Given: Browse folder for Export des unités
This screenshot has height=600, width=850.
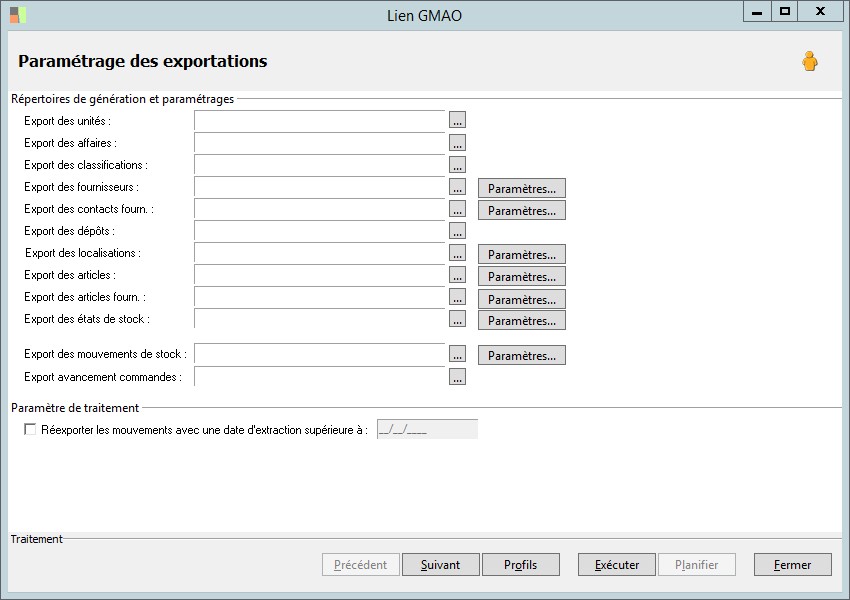Looking at the screenshot, I should 458,120.
